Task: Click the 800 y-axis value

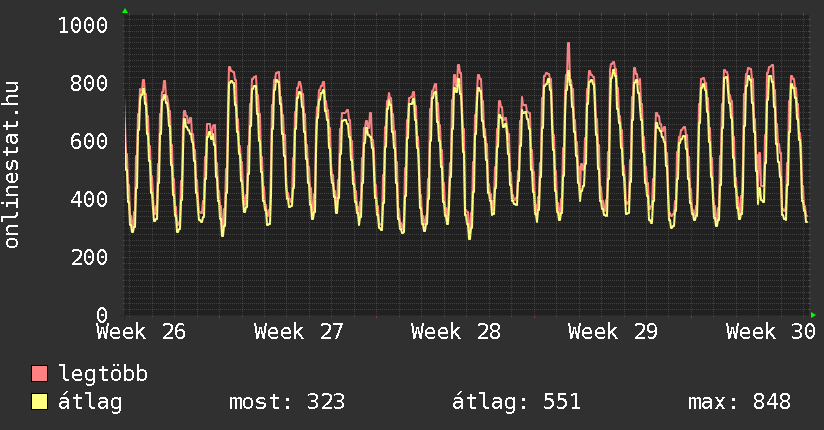Action: [89, 83]
